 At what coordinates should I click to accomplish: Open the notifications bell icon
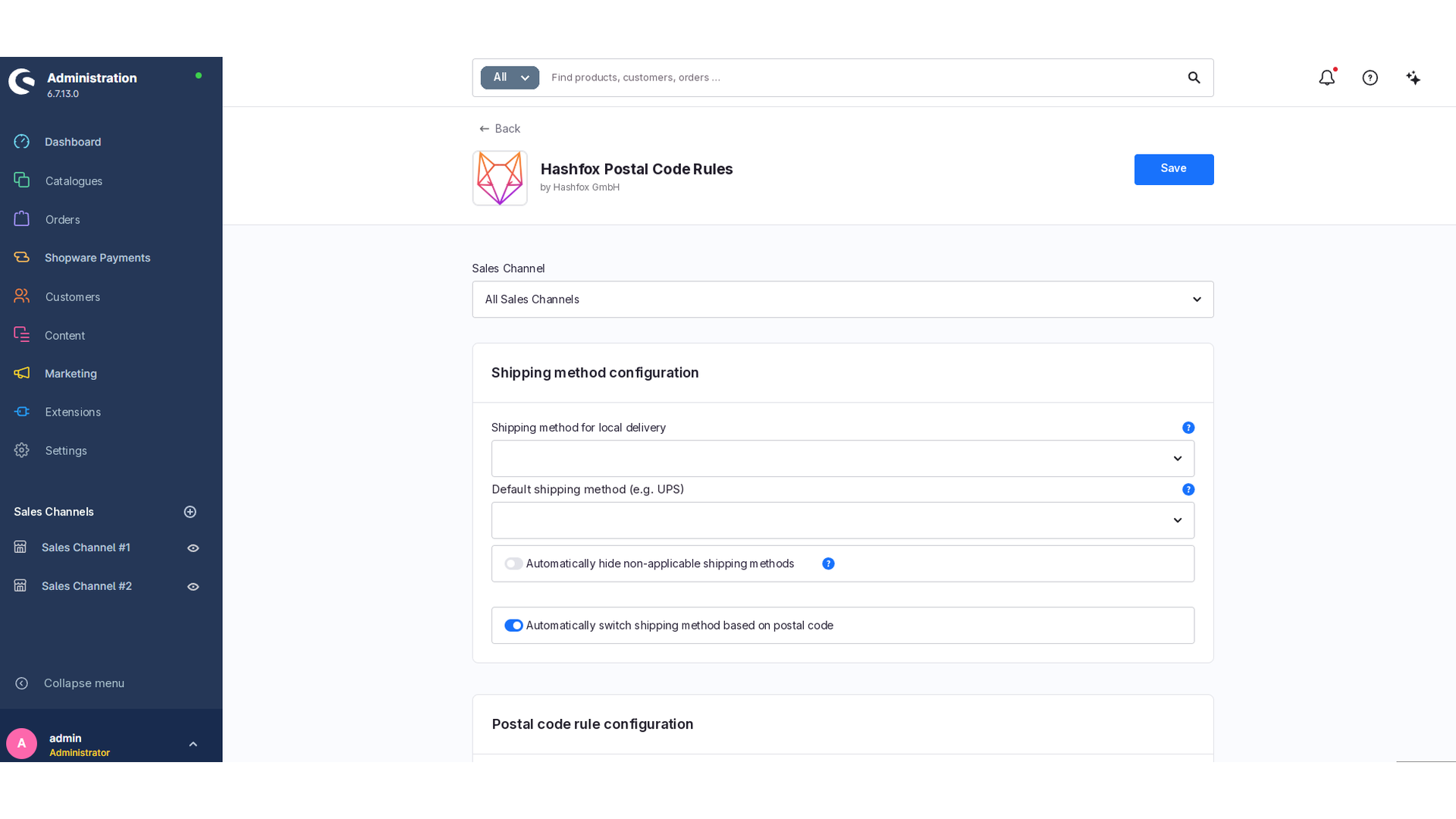[x=1326, y=77]
